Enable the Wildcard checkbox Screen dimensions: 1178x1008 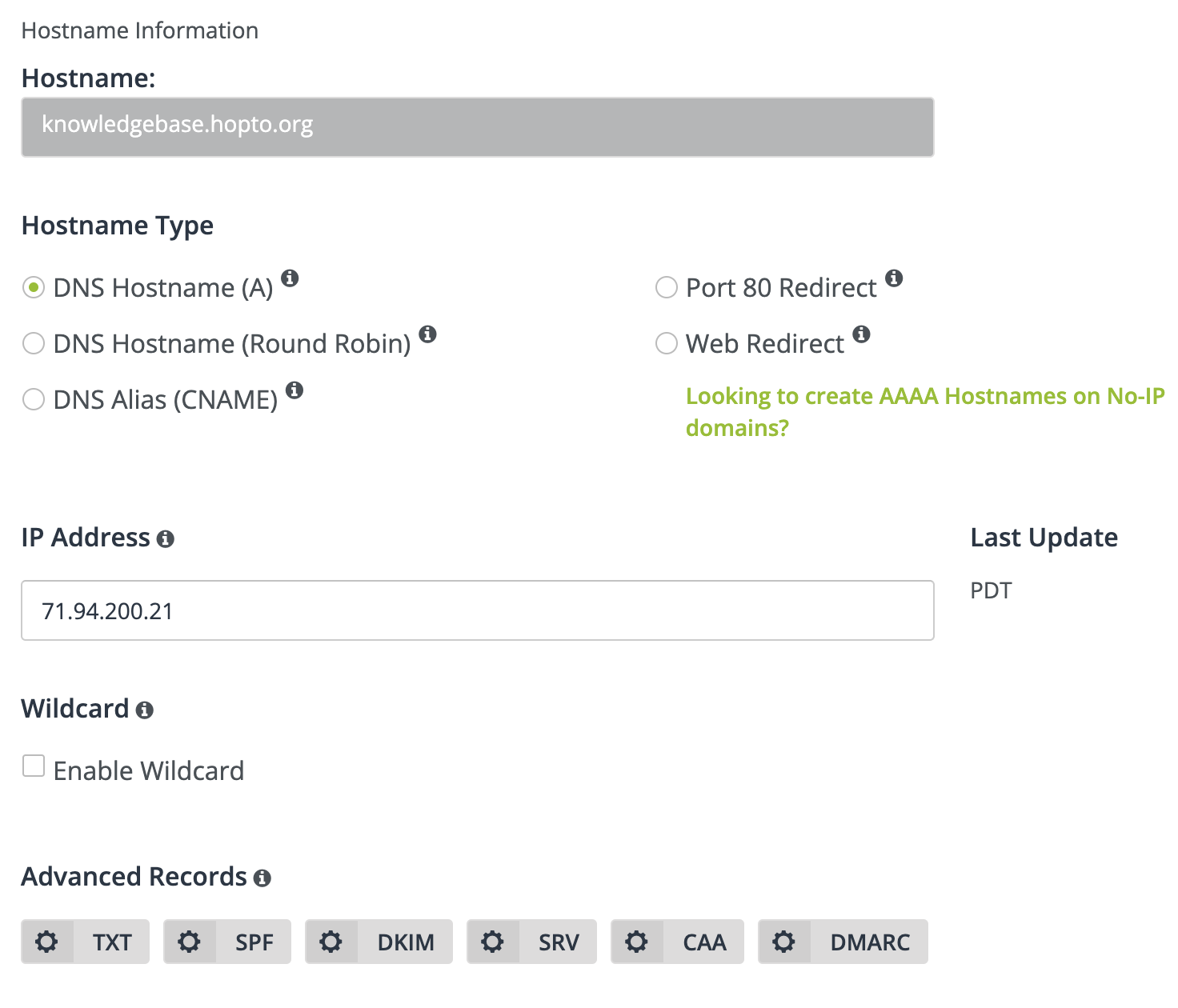tap(33, 766)
